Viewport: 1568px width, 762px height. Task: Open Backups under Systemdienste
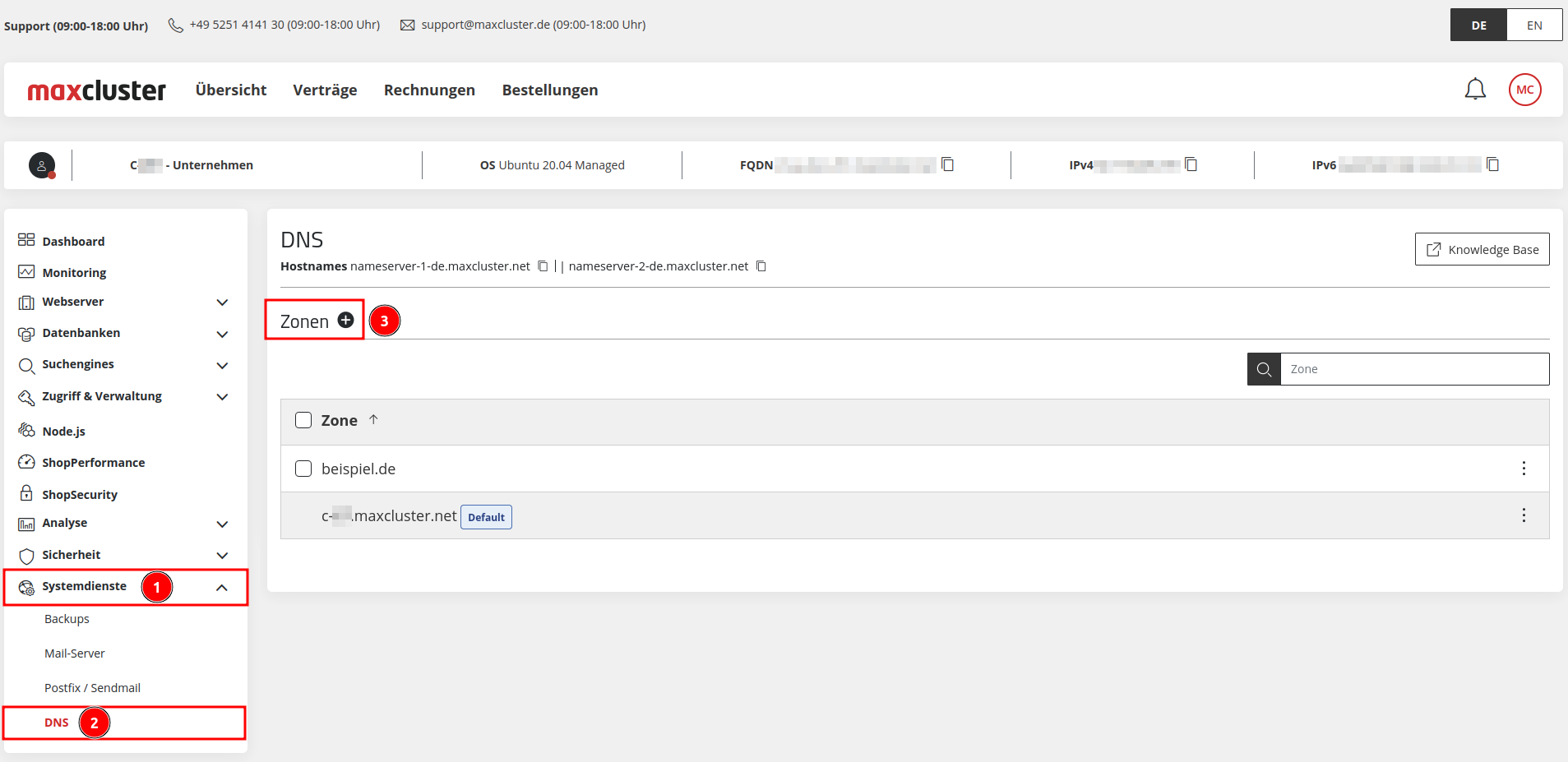(67, 619)
